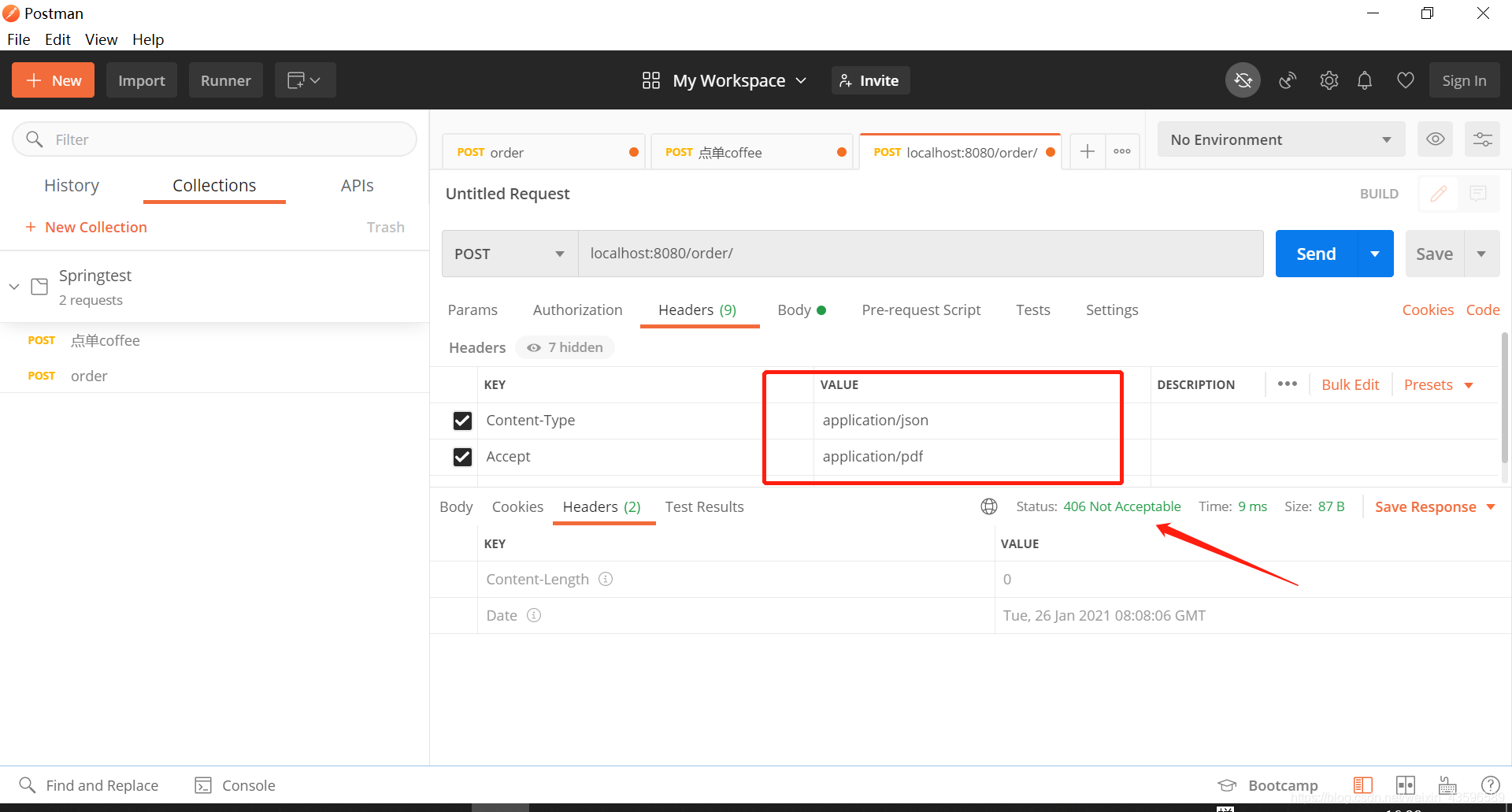
Task: Click the Sign In button
Action: [1464, 80]
